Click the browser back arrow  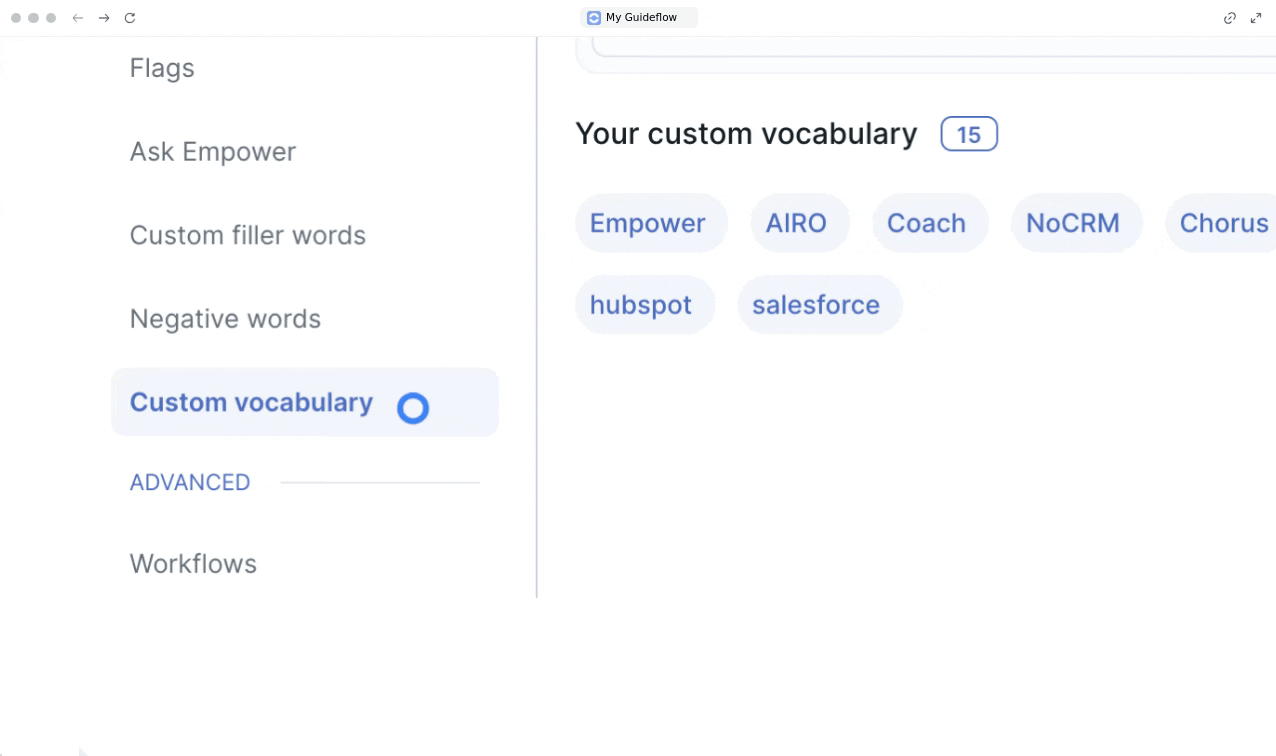[x=78, y=18]
